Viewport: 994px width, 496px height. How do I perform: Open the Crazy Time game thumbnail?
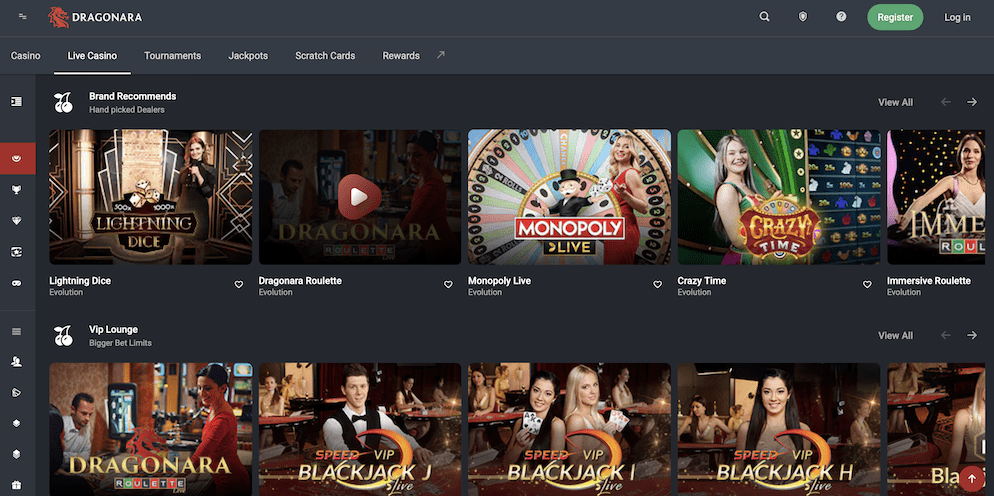(778, 197)
